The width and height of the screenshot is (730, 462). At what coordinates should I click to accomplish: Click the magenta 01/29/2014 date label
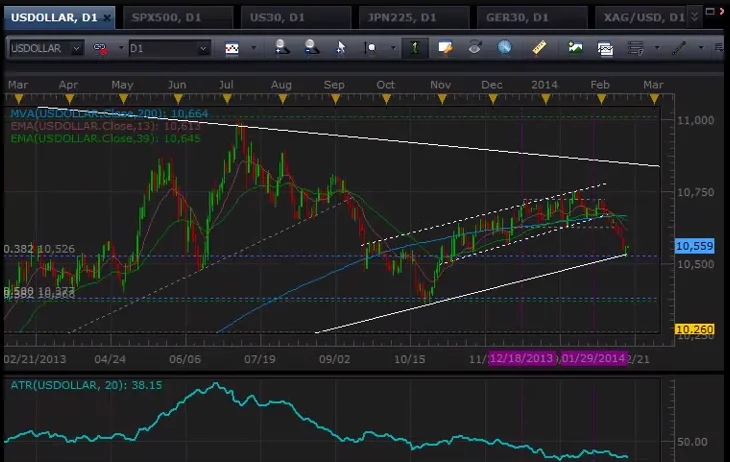(594, 359)
